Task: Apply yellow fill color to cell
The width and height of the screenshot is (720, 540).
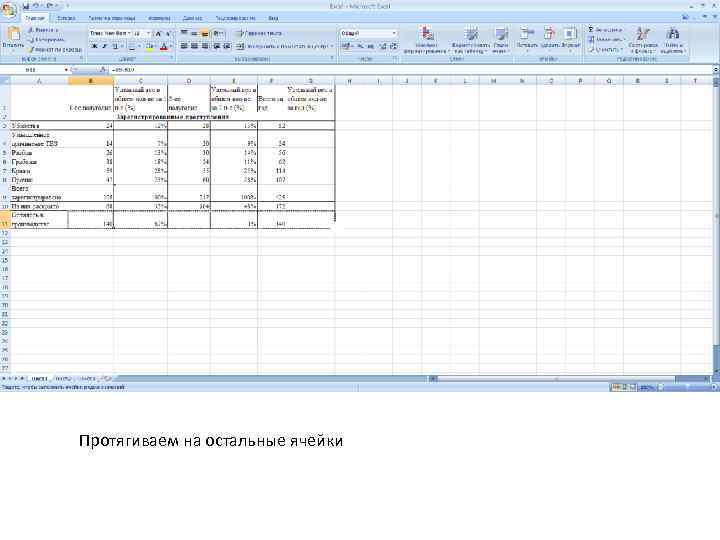Action: [x=149, y=46]
